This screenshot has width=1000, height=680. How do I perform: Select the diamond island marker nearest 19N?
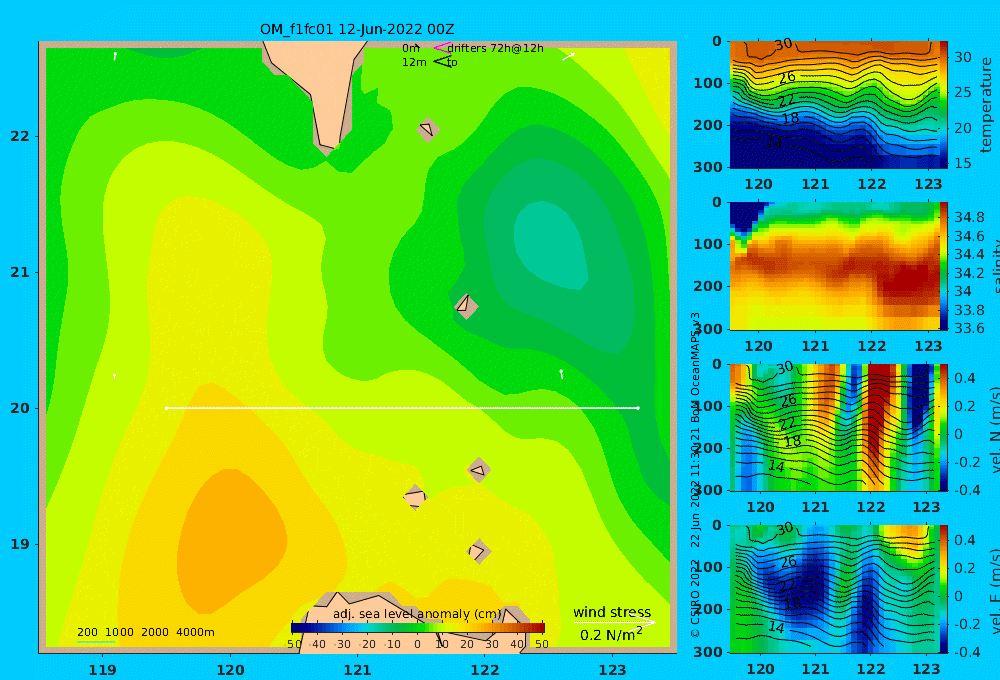[479, 551]
